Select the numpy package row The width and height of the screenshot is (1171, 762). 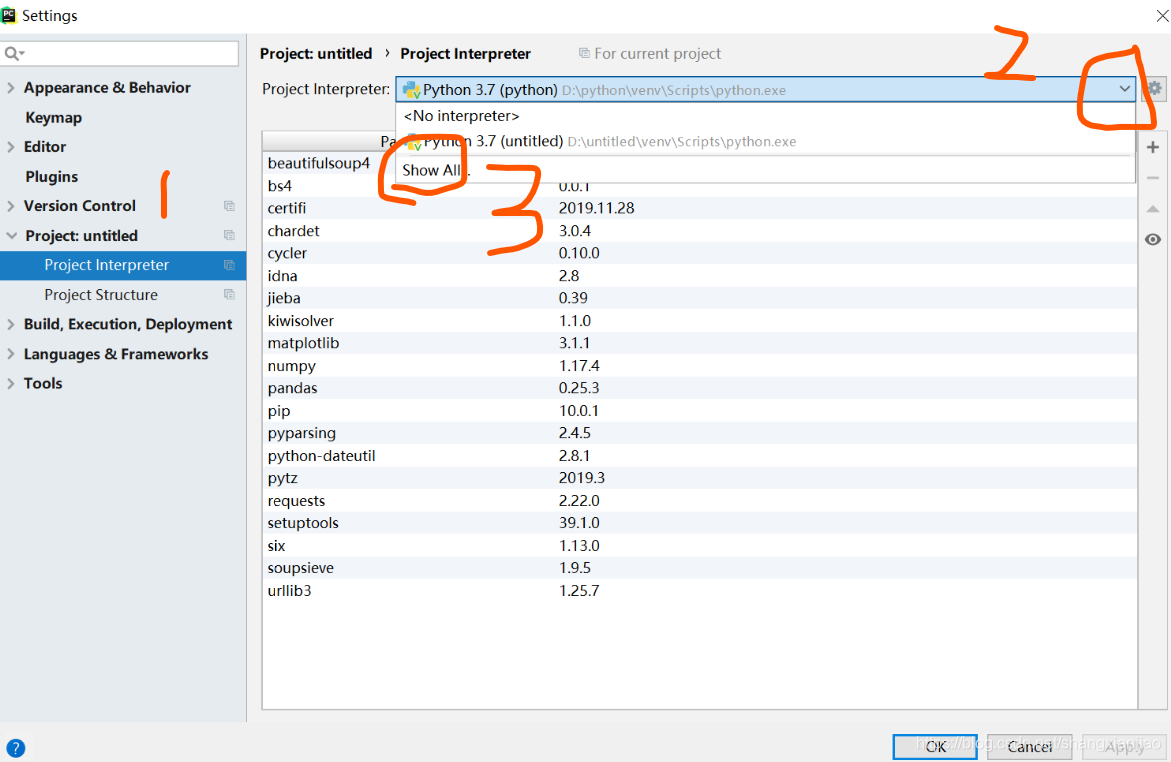tap(700, 365)
